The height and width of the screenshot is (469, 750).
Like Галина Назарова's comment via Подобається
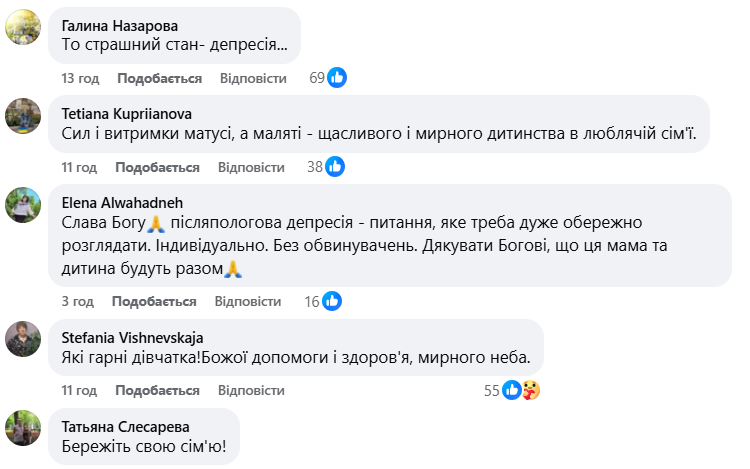point(159,79)
